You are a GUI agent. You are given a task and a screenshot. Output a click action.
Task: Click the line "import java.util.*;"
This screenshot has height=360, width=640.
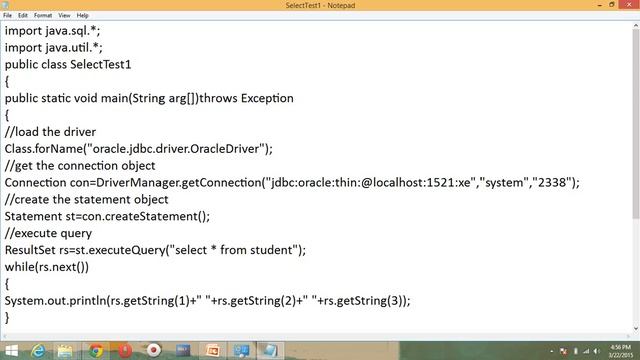point(53,48)
